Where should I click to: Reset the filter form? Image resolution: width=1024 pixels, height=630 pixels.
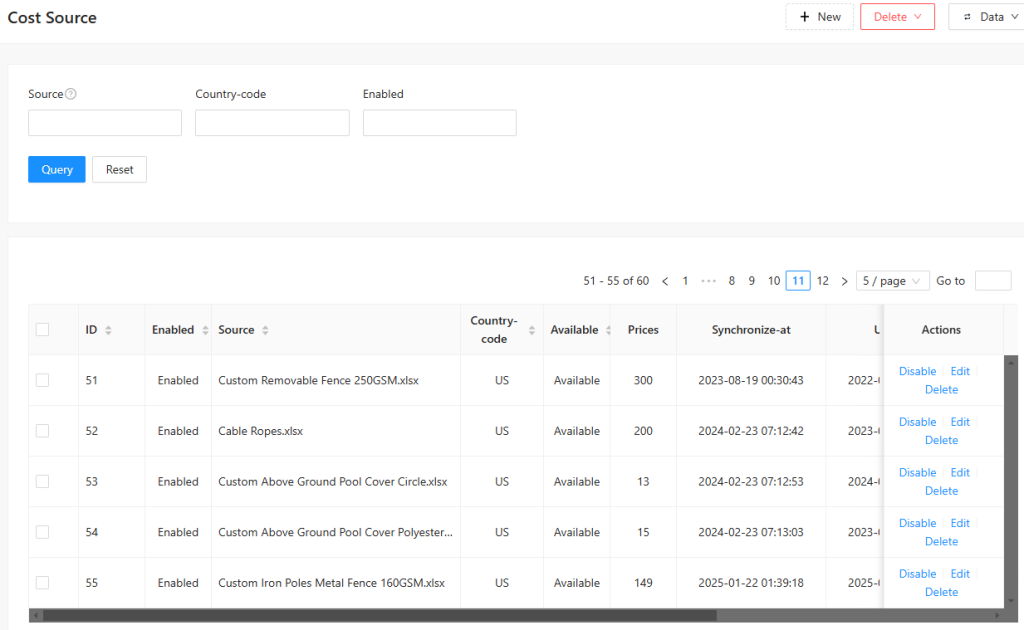point(120,170)
